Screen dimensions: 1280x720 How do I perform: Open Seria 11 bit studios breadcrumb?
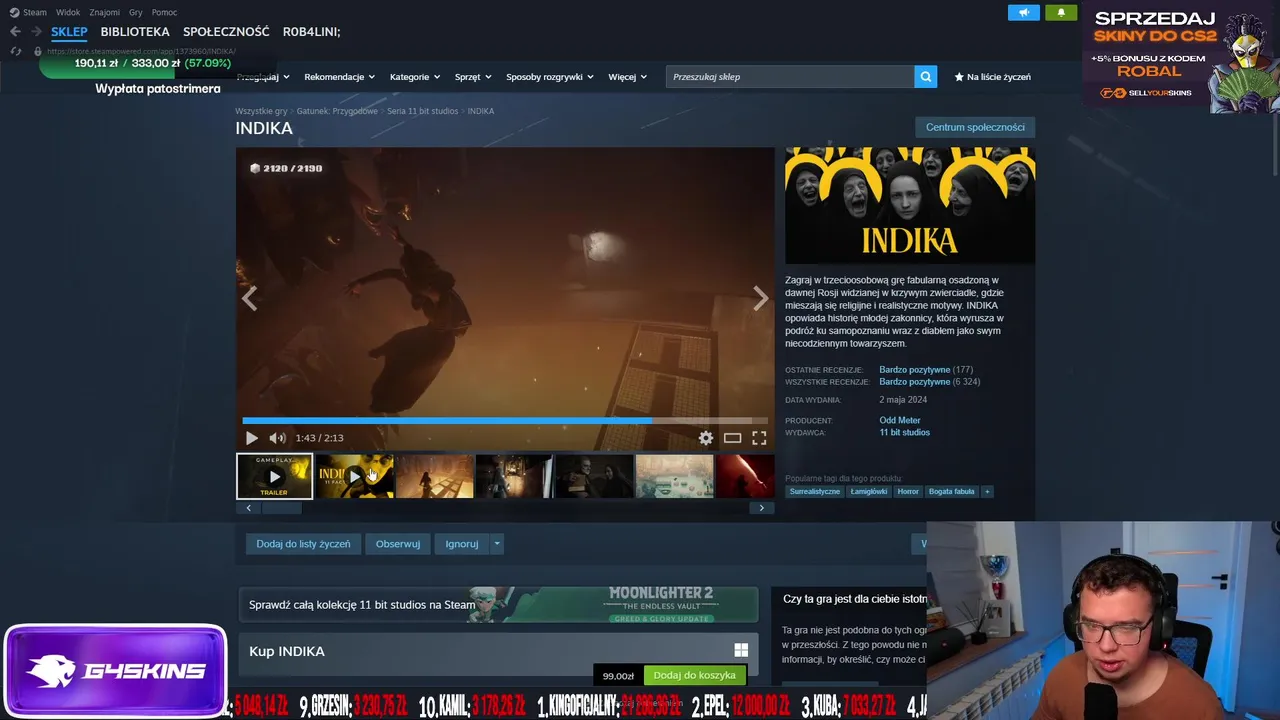[x=422, y=111]
